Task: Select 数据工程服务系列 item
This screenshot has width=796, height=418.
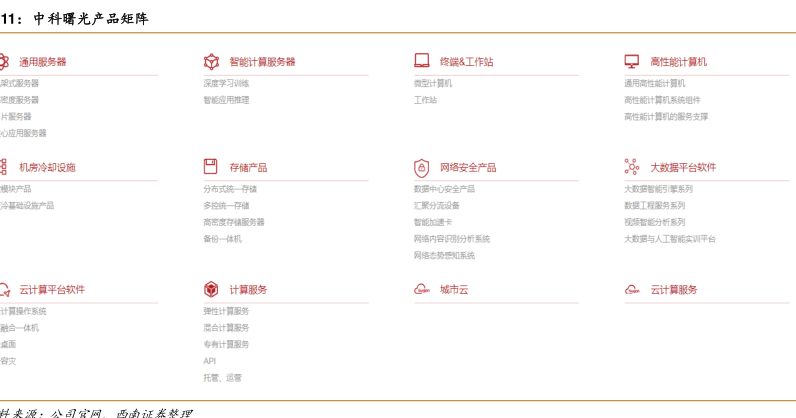Action: [654, 206]
